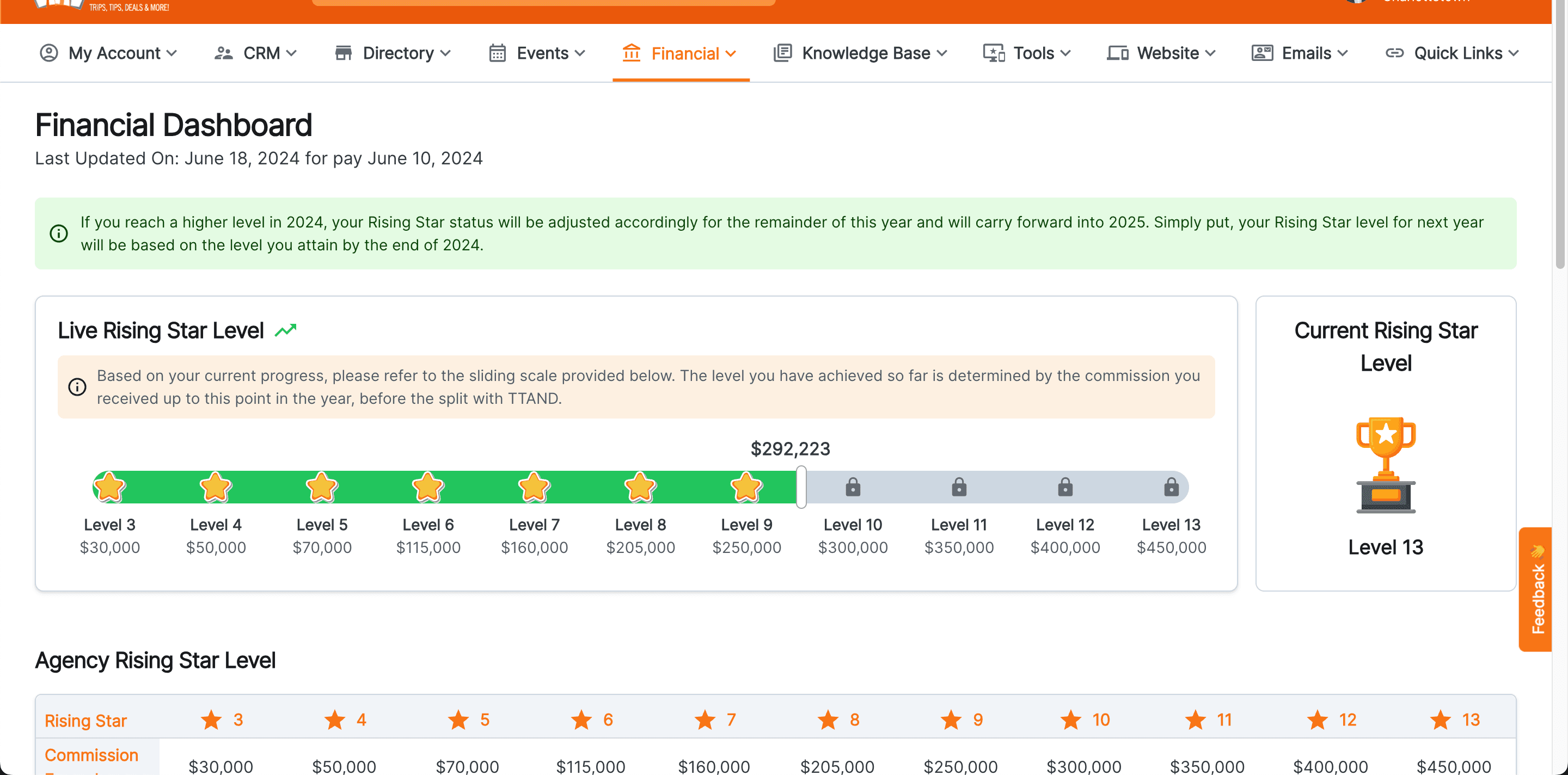Click the Directory storefront icon
The height and width of the screenshot is (775, 1568).
coord(344,53)
